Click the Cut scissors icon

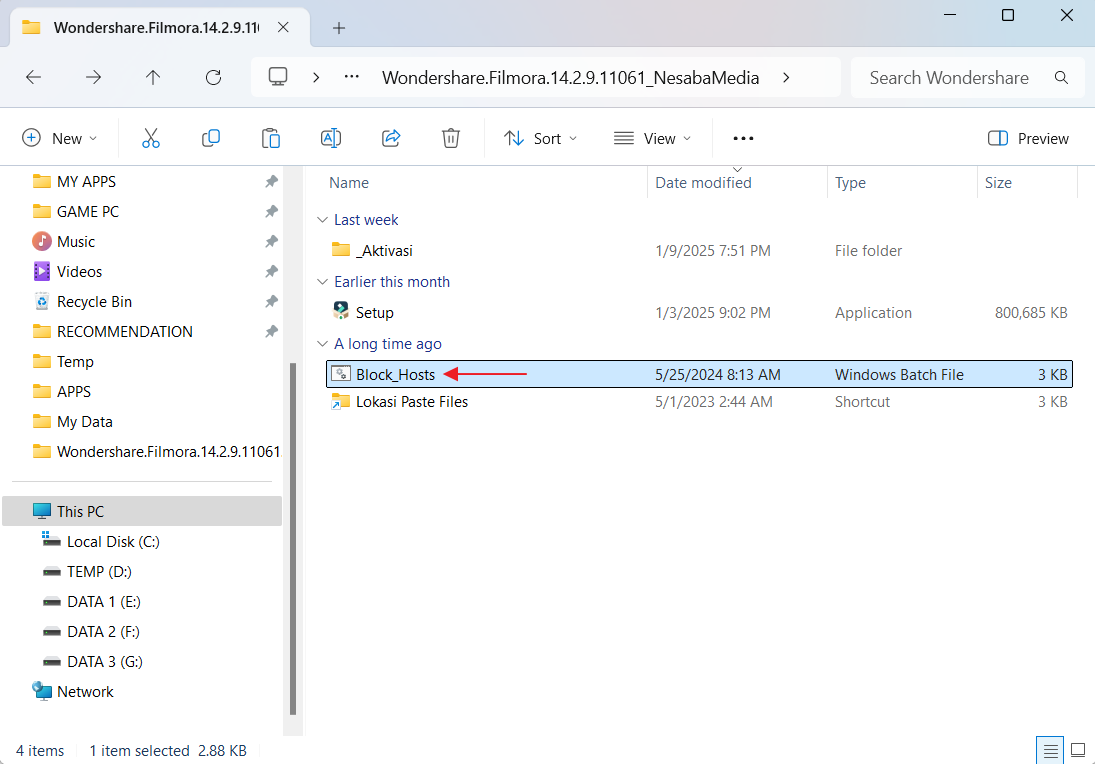151,139
